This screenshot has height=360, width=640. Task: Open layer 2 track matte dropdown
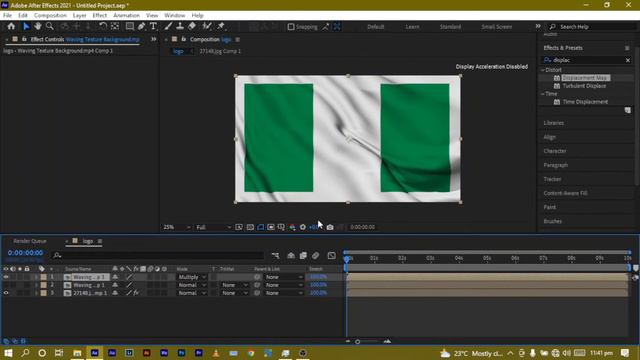(x=234, y=285)
